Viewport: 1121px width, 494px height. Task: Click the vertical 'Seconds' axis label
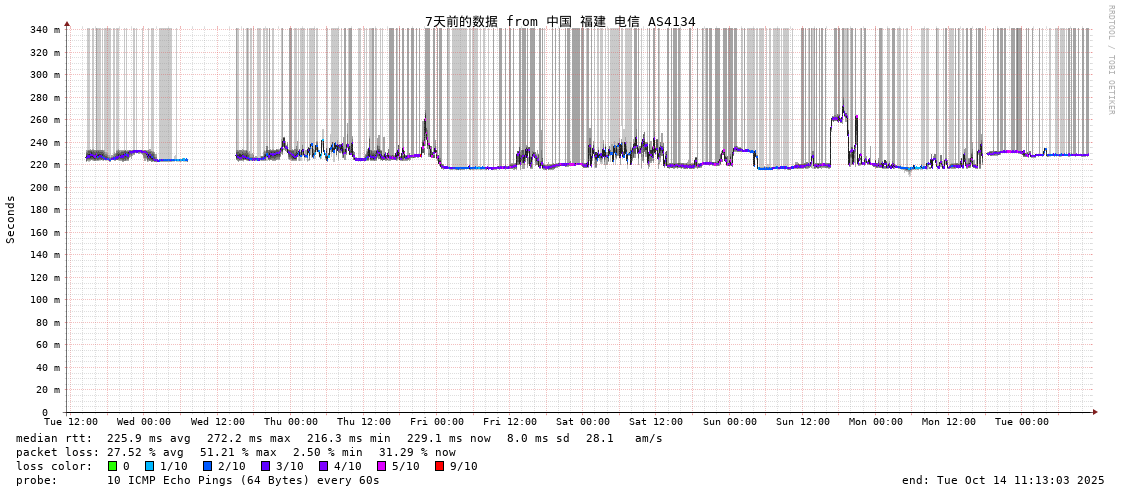coord(11,219)
